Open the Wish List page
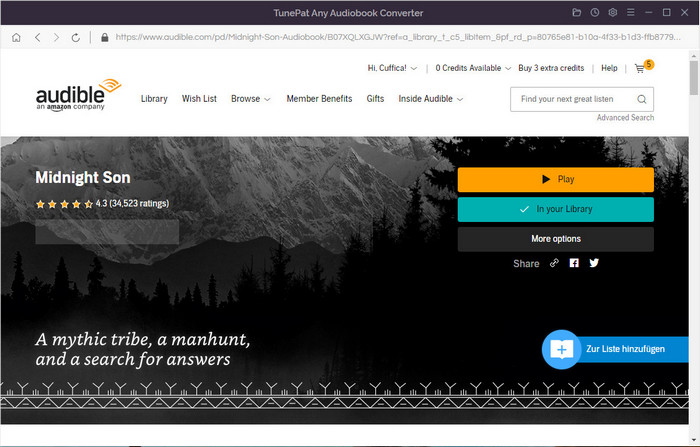The image size is (700, 447). pos(199,99)
